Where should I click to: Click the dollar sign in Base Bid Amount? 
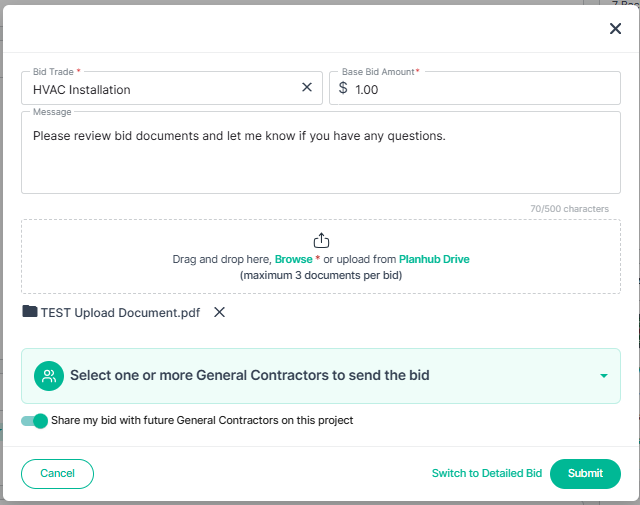(343, 88)
